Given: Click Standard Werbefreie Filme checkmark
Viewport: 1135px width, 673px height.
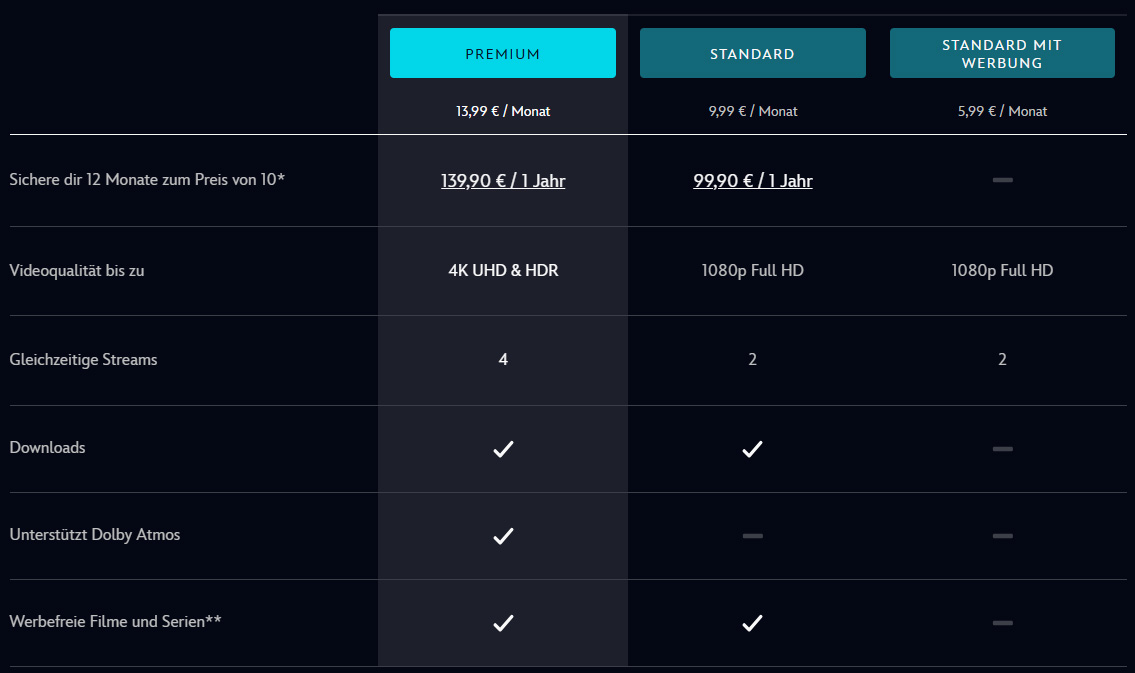Looking at the screenshot, I should pyautogui.click(x=752, y=623).
